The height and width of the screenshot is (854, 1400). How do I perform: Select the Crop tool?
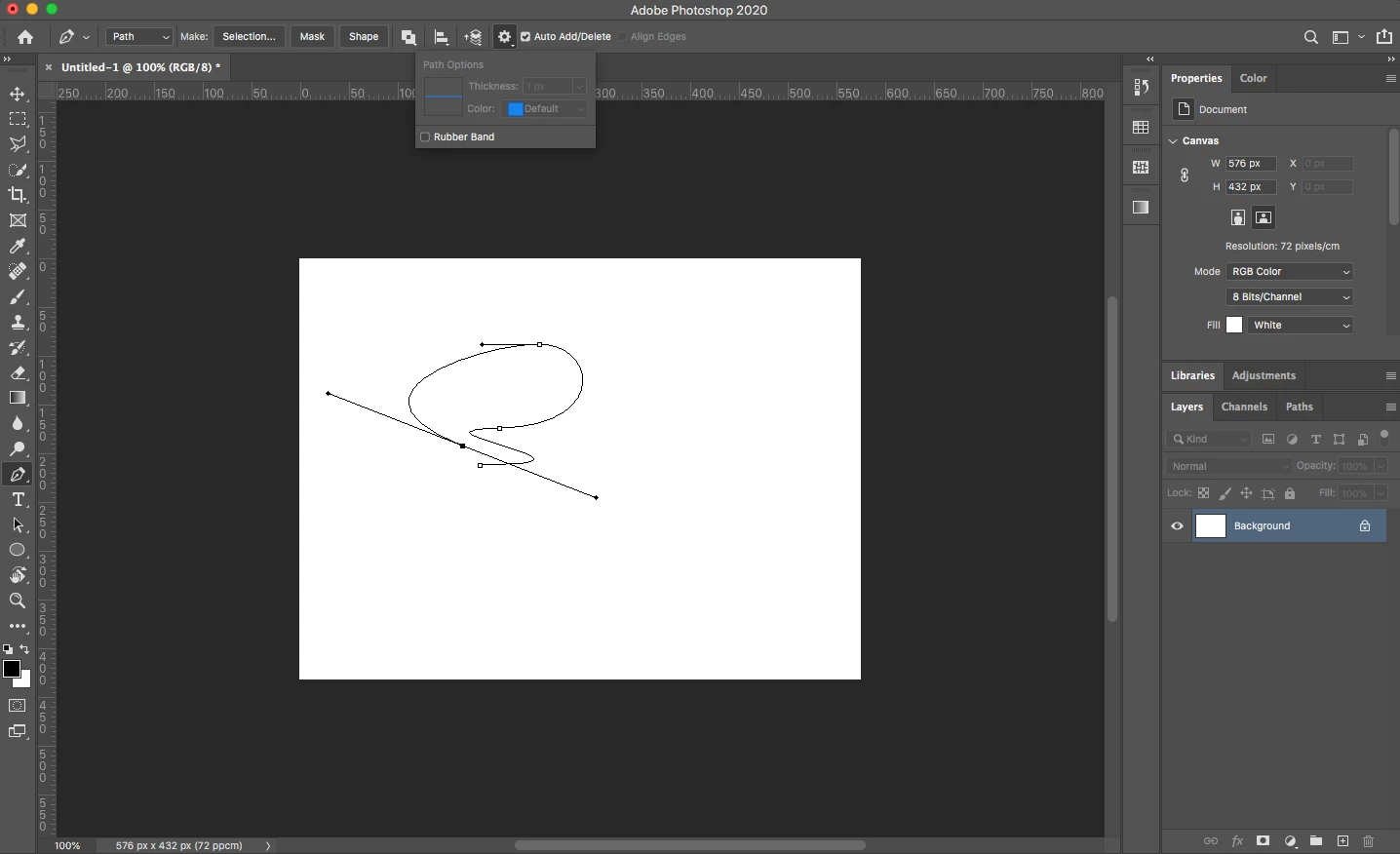point(18,195)
